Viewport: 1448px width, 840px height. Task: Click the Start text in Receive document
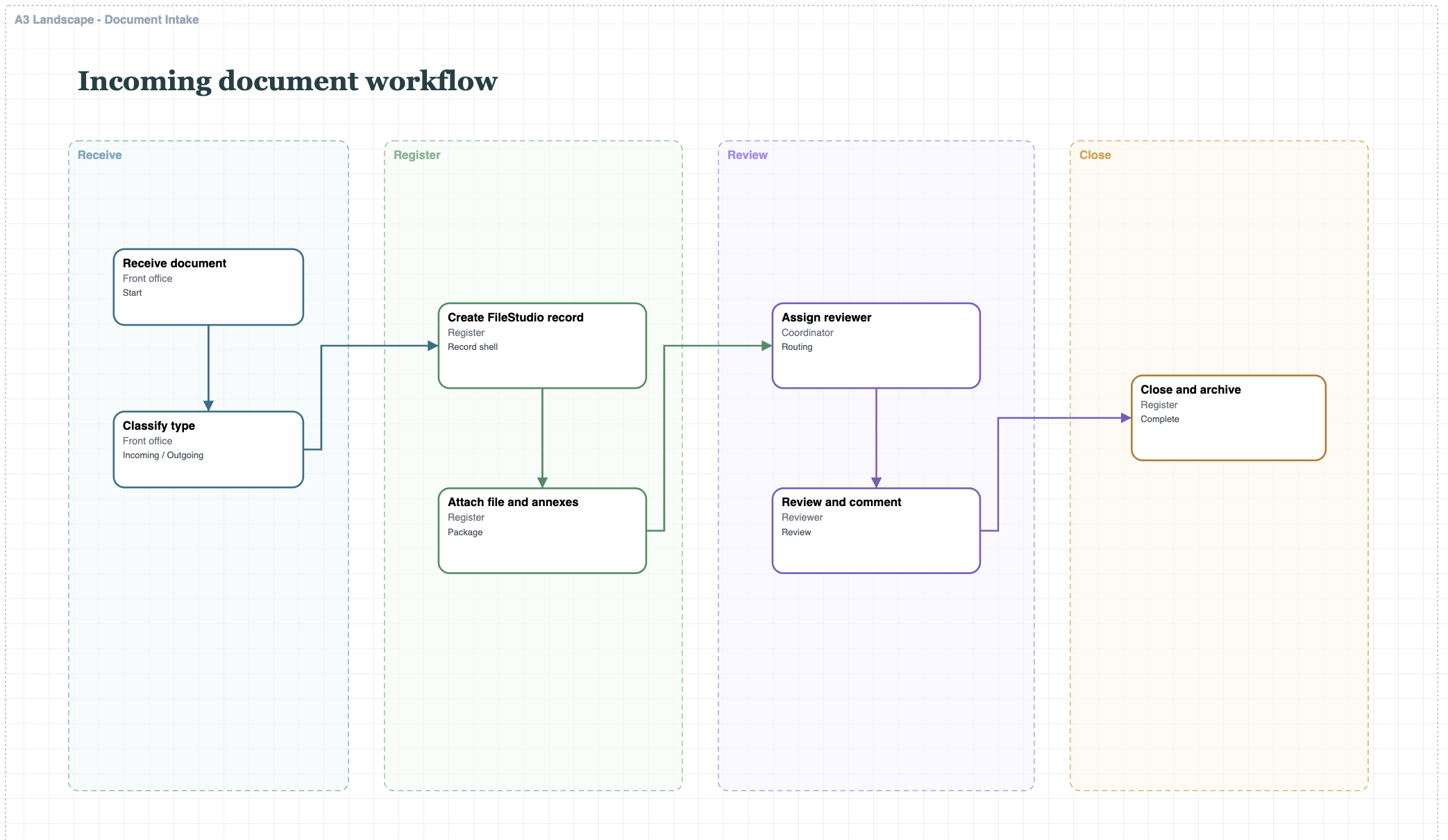(132, 293)
